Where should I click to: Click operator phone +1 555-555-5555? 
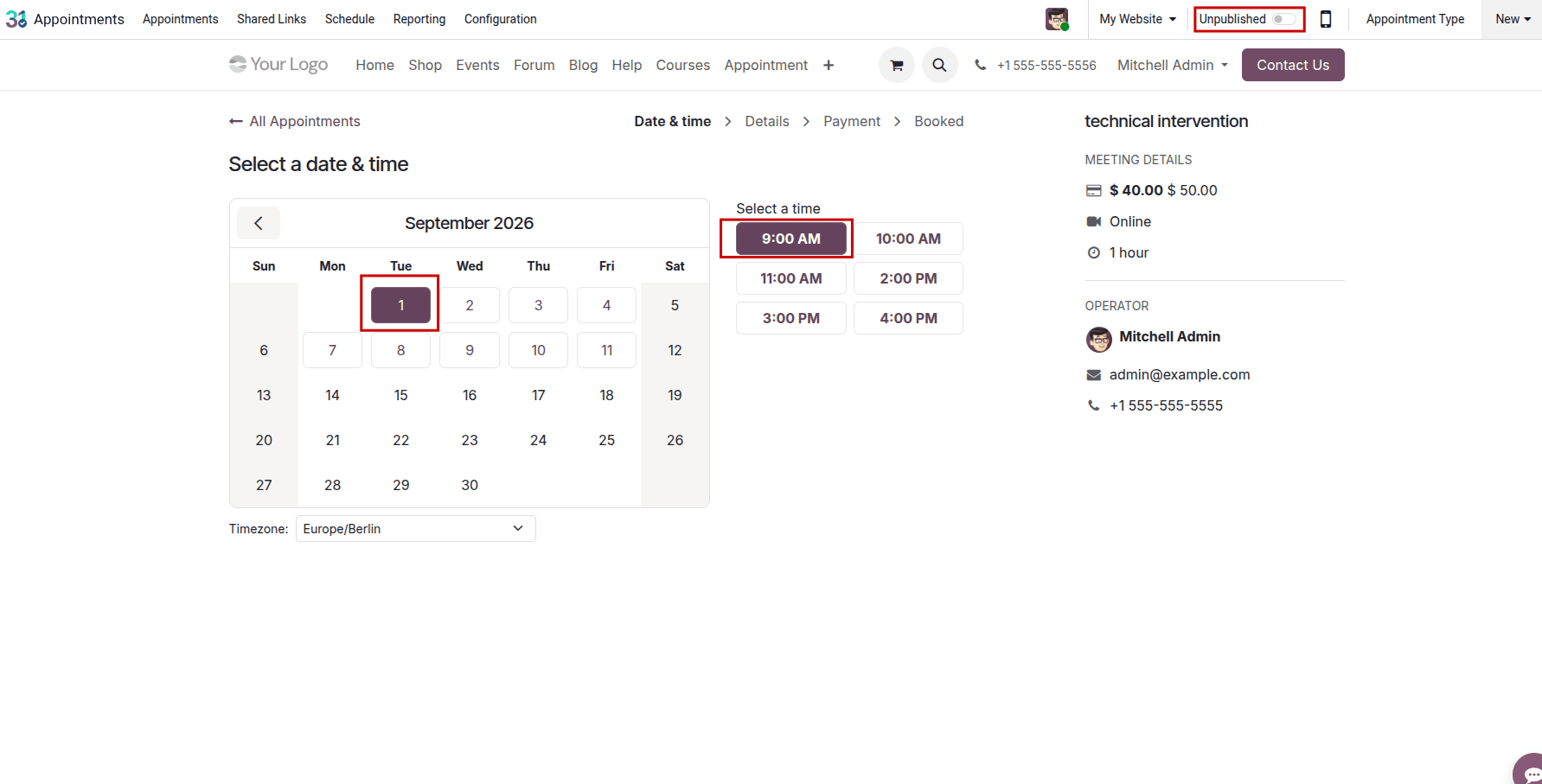pos(1166,406)
